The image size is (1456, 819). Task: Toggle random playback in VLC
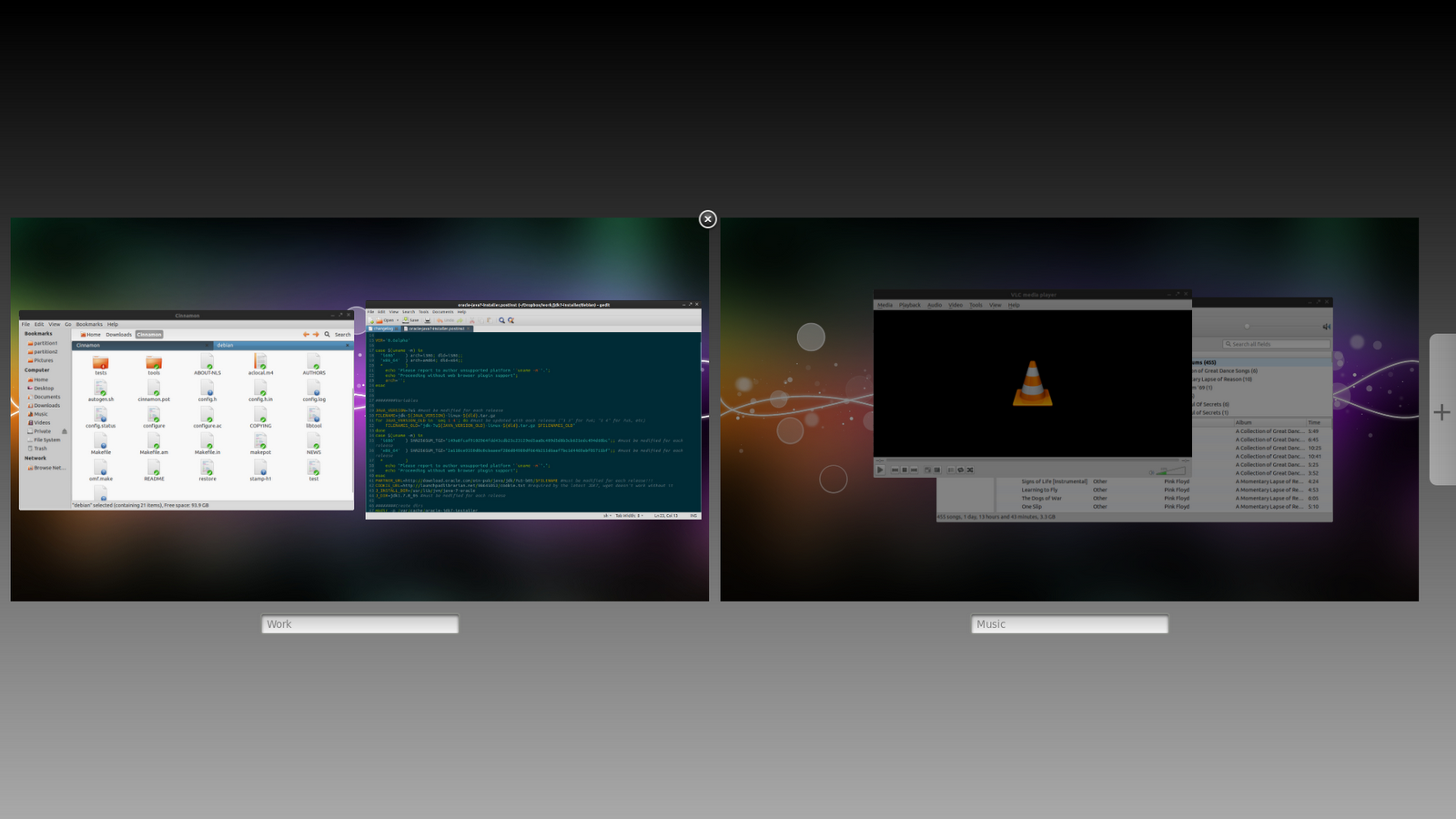click(970, 470)
